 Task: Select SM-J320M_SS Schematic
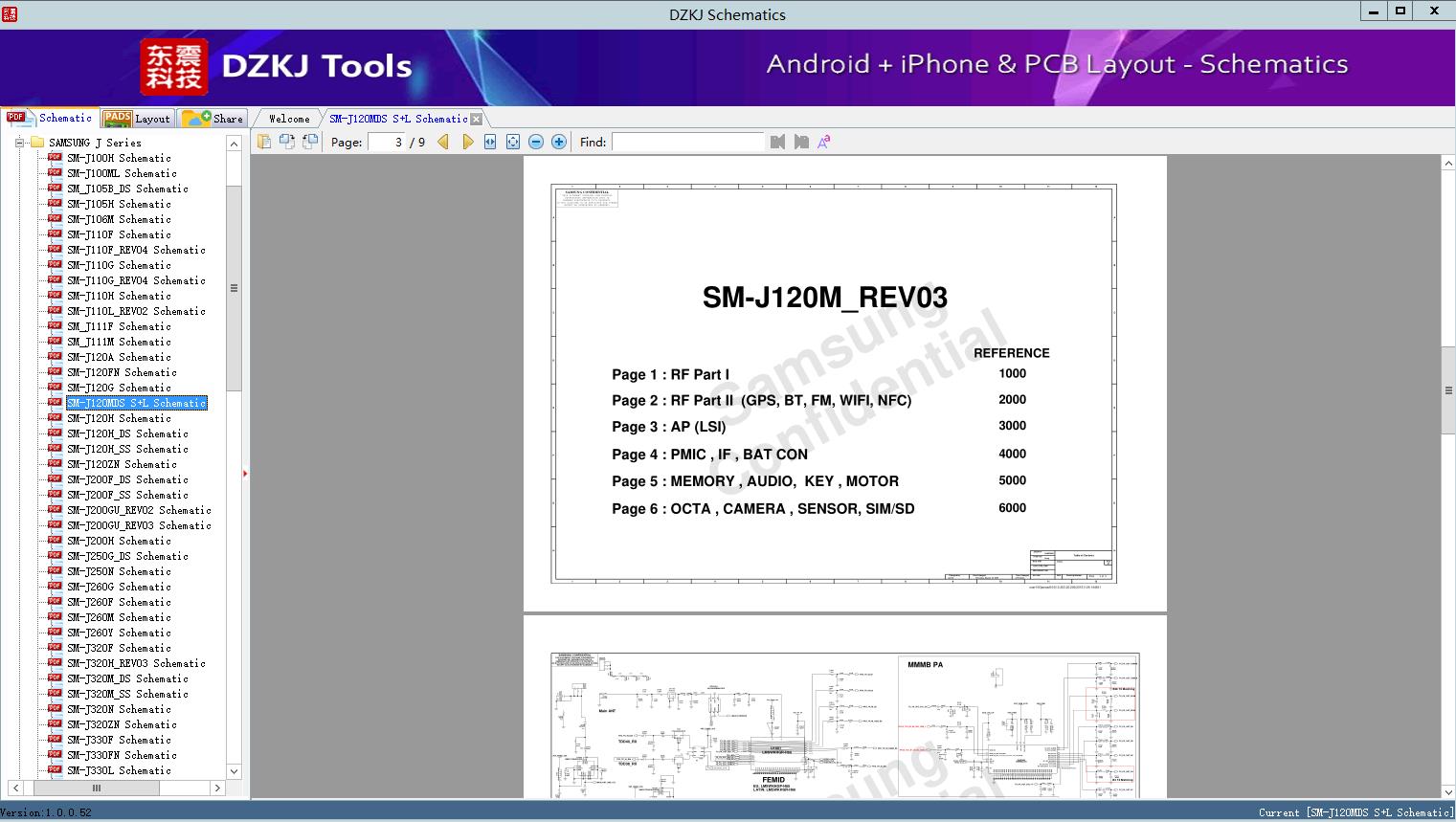[x=127, y=694]
